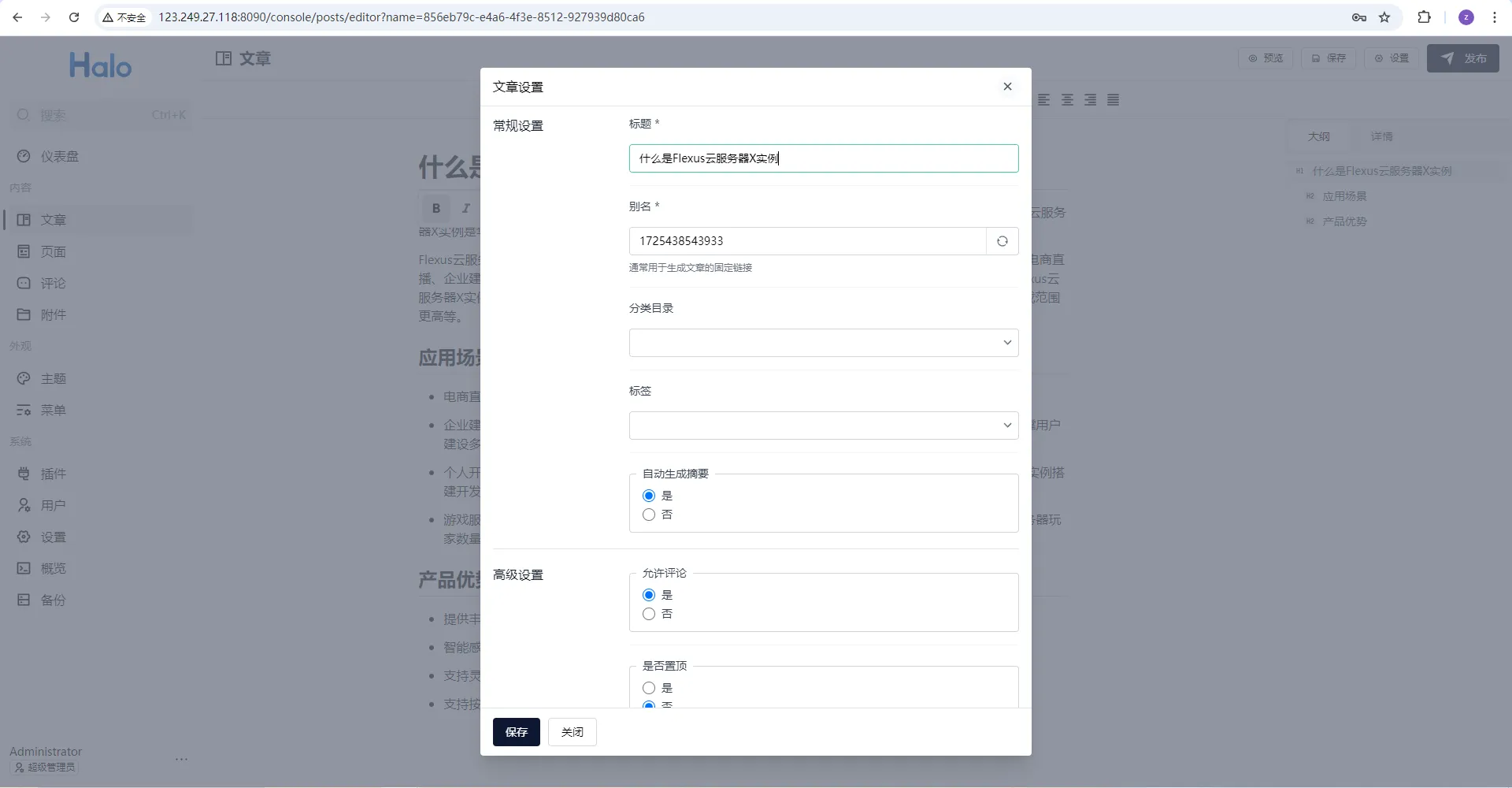
Task: Select 是 for 自动生成摘要
Action: (649, 496)
